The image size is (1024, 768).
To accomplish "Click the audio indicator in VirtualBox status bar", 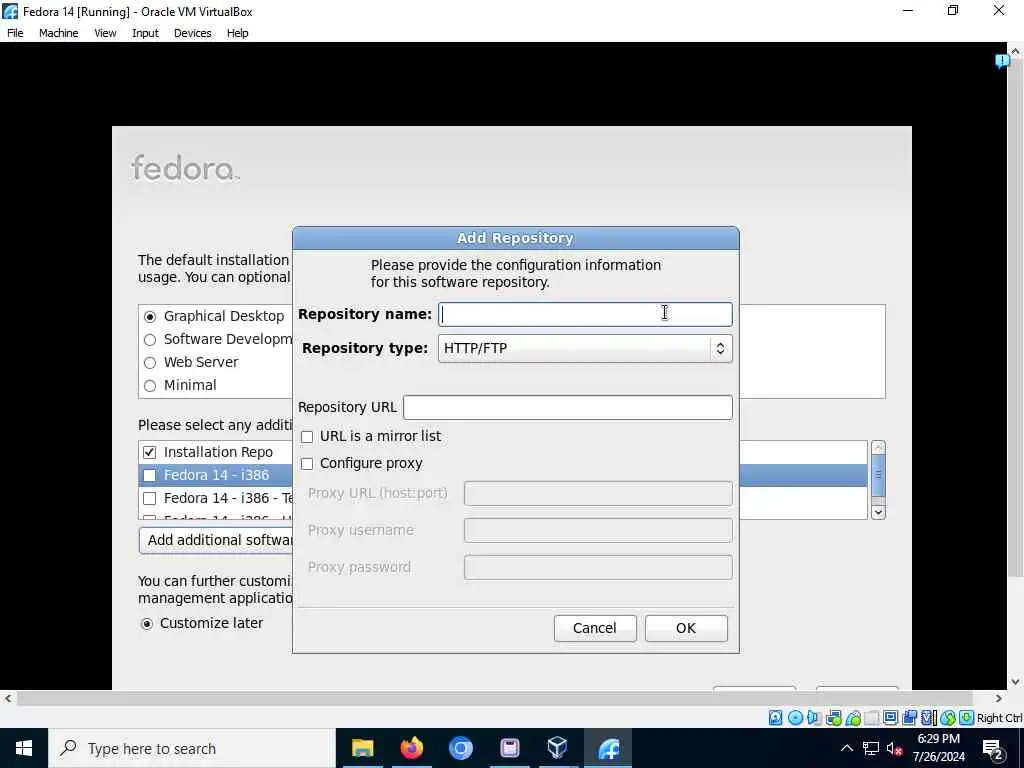I will [x=814, y=718].
